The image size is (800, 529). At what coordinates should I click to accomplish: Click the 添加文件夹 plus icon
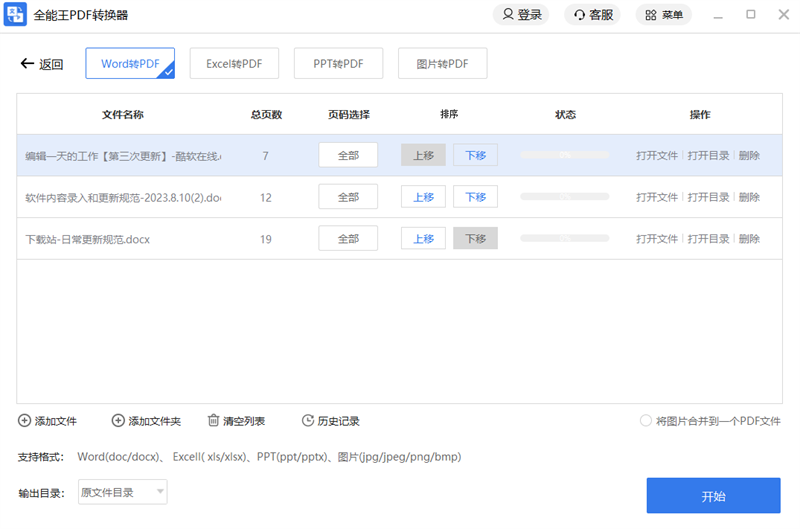tap(118, 421)
